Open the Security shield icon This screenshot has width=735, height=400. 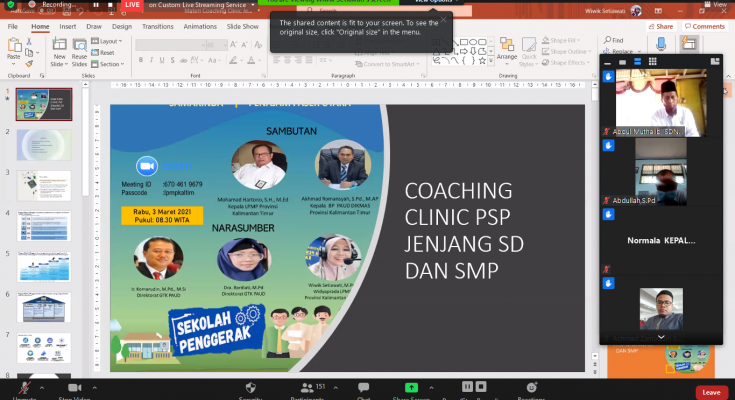click(250, 387)
